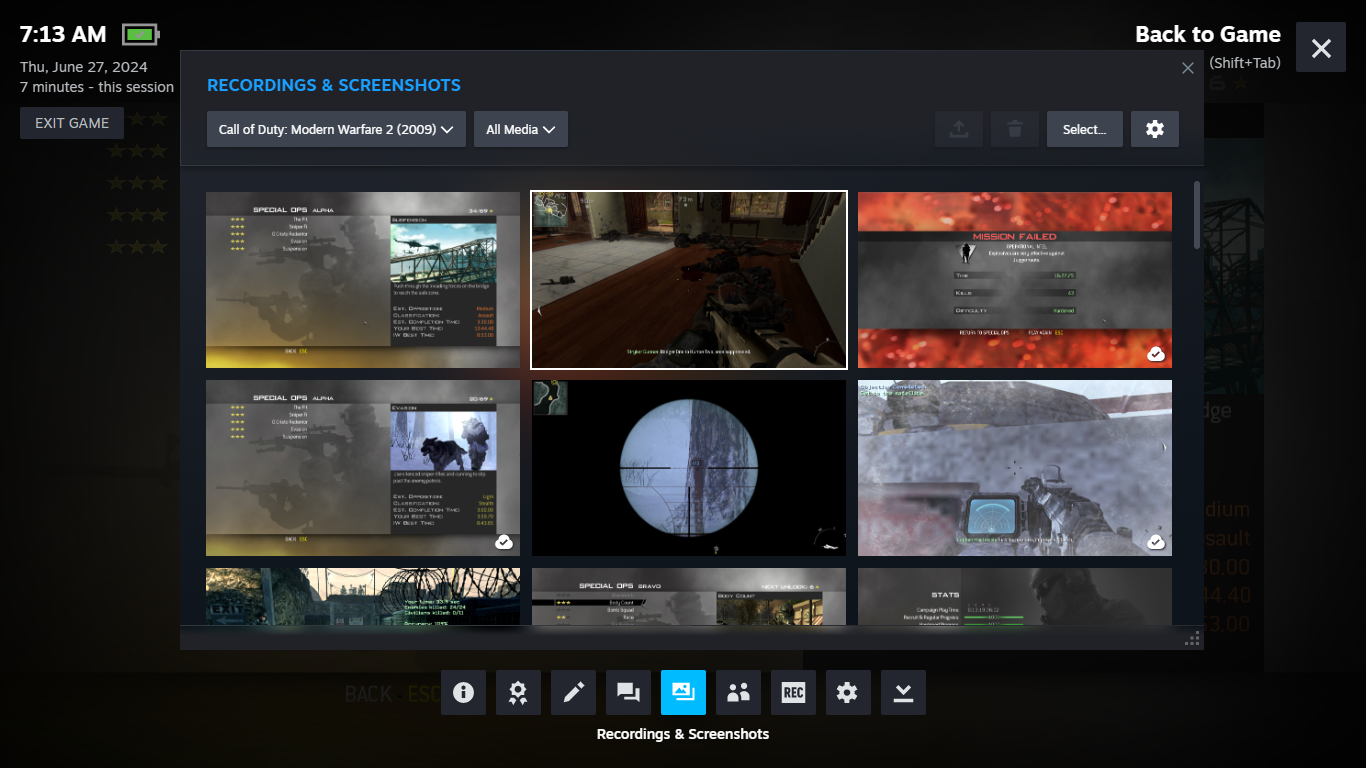
Task: Open the Game Overview info icon
Action: pos(463,692)
